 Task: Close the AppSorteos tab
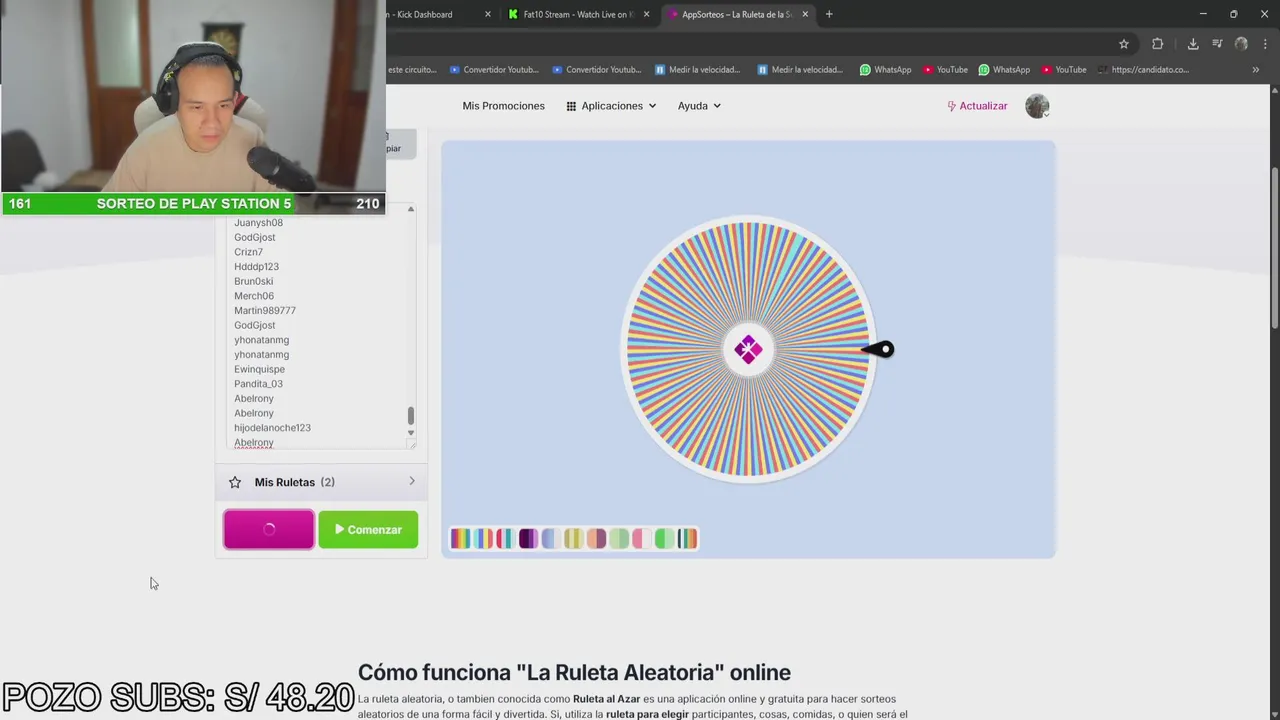805,14
